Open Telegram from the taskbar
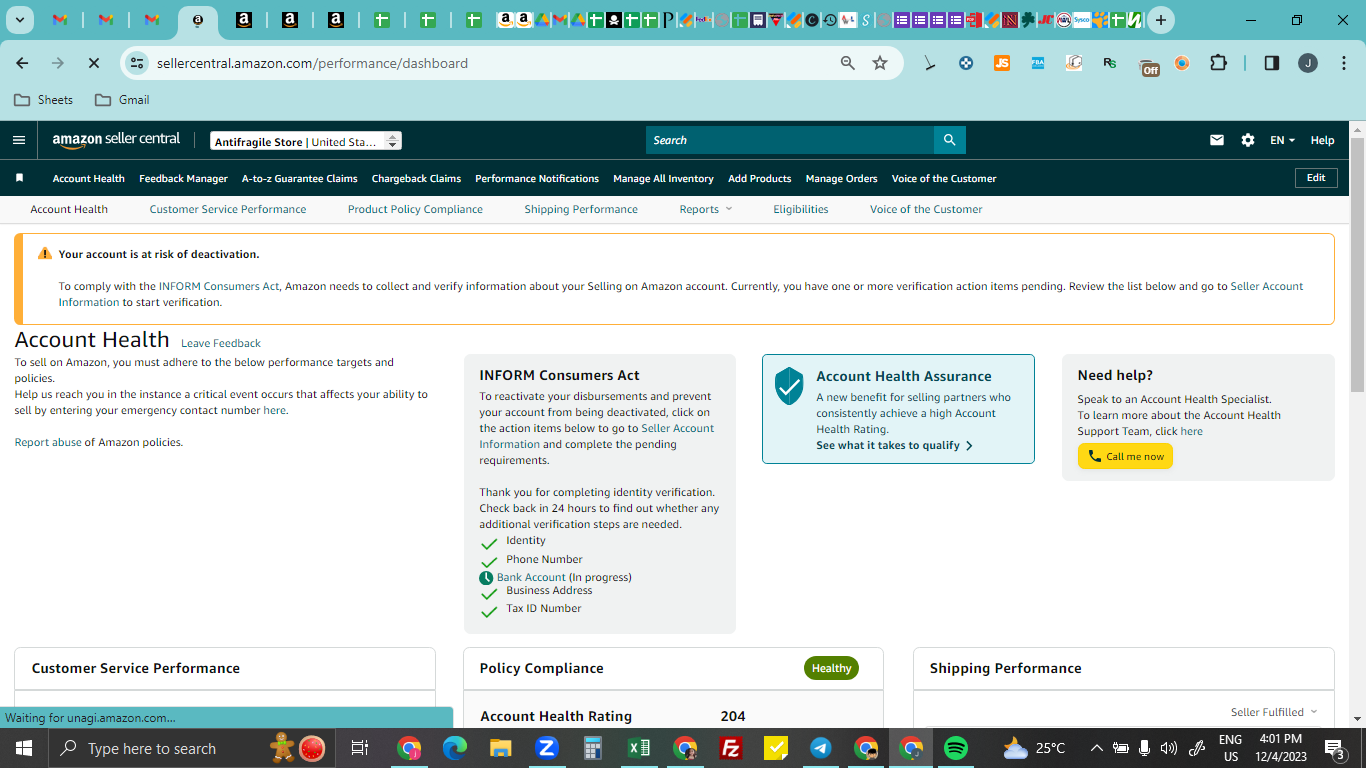This screenshot has height=768, width=1366. (x=821, y=748)
